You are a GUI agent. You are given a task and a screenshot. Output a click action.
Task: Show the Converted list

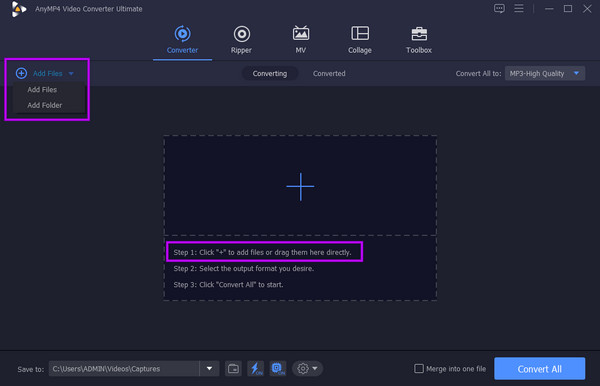pos(329,73)
